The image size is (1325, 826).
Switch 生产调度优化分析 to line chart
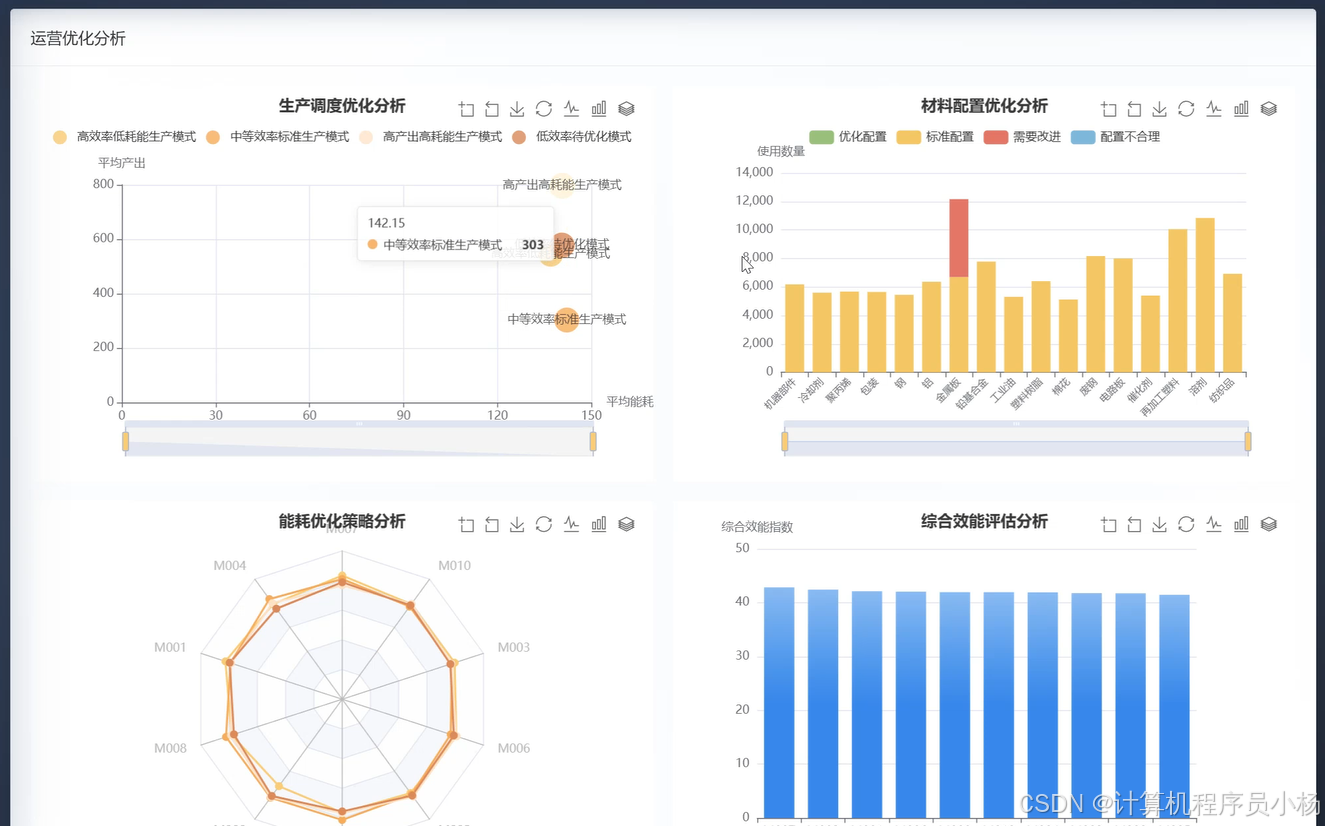click(x=571, y=109)
